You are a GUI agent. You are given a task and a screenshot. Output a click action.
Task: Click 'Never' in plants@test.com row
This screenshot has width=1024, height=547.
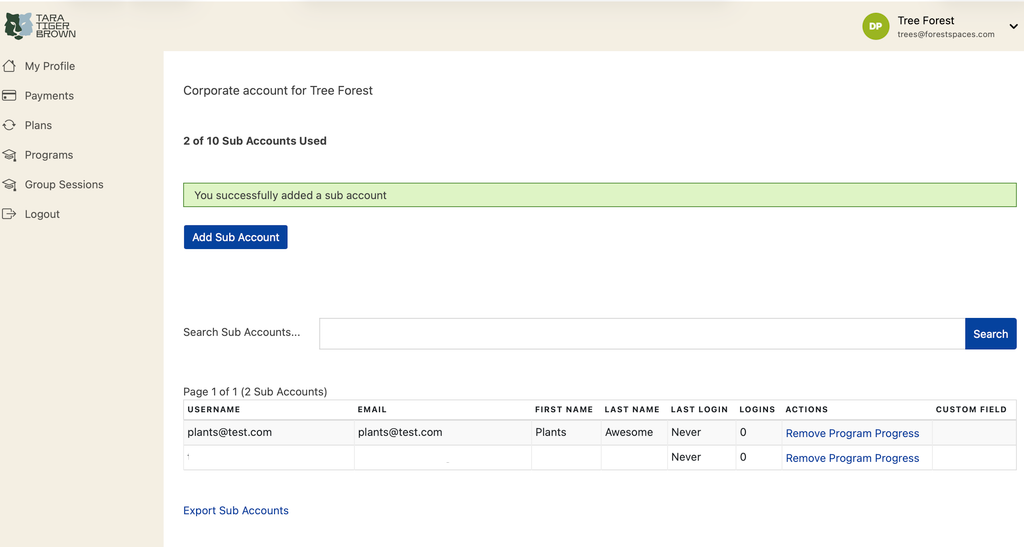(x=686, y=432)
